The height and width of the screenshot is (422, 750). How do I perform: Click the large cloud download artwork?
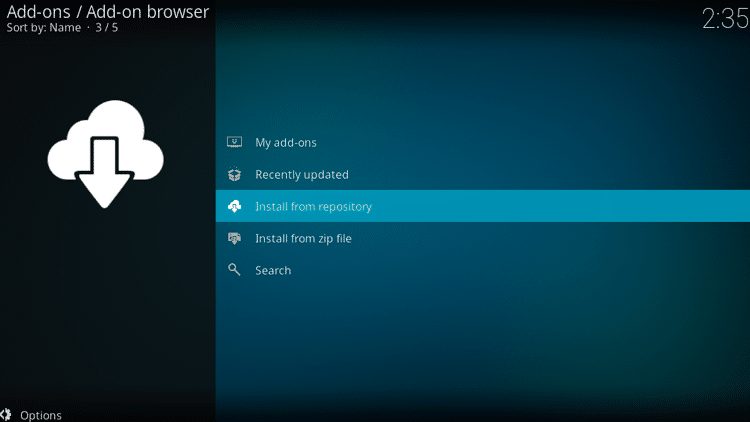[x=105, y=154]
